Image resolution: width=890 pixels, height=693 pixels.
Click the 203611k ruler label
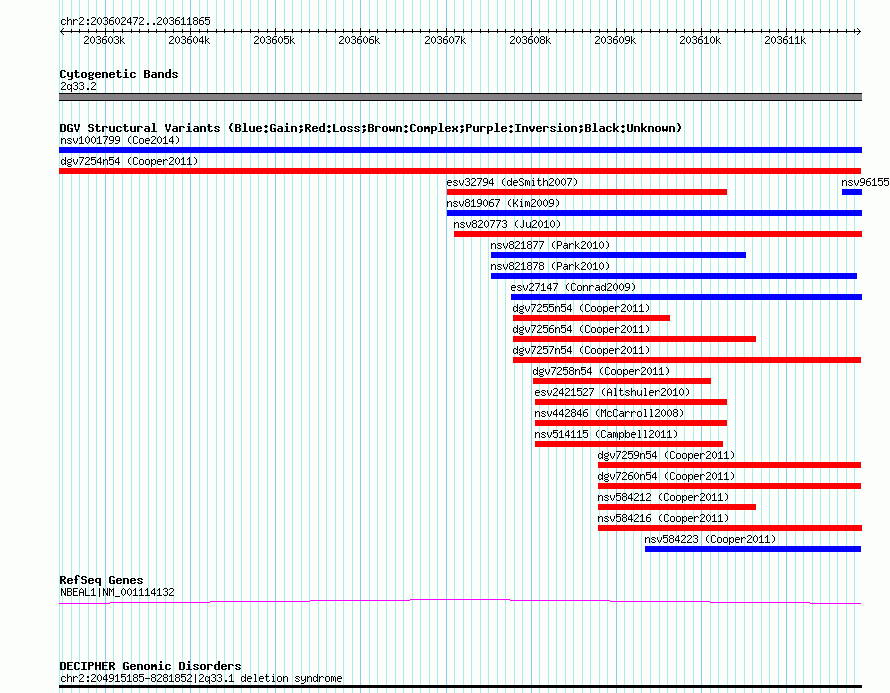(x=786, y=40)
